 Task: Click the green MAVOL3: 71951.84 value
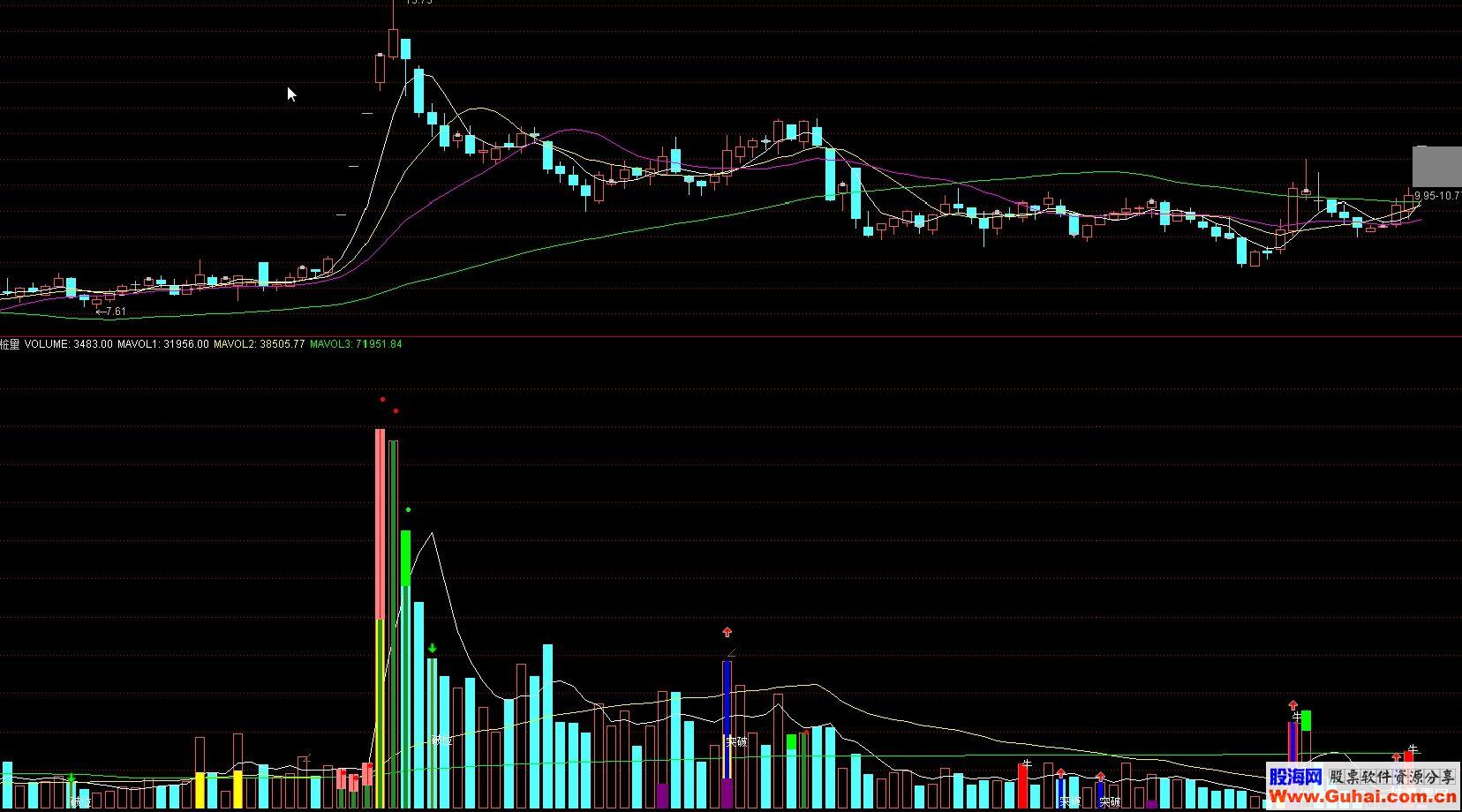(355, 344)
